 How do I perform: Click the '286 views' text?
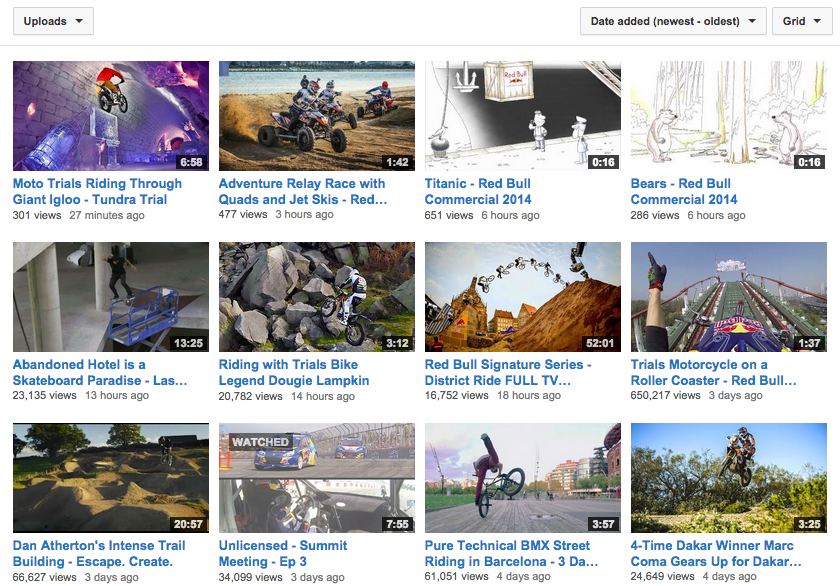click(655, 215)
